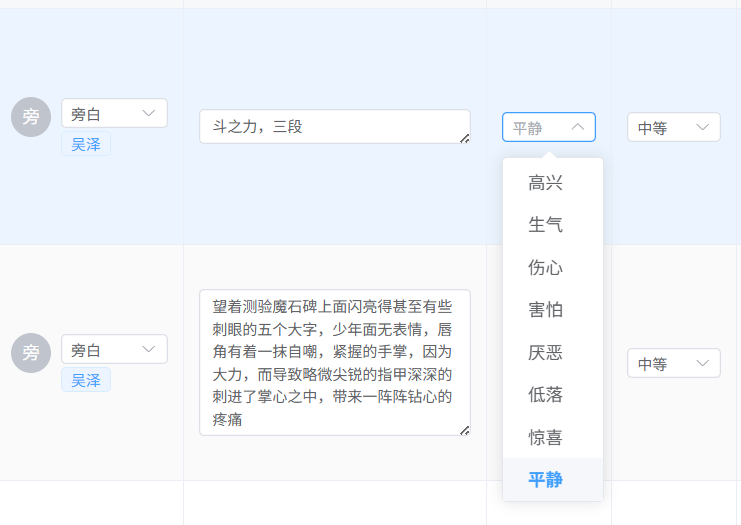Click the resize handle of the 斗之力 text field
This screenshot has height=525, width=741.
point(465,139)
